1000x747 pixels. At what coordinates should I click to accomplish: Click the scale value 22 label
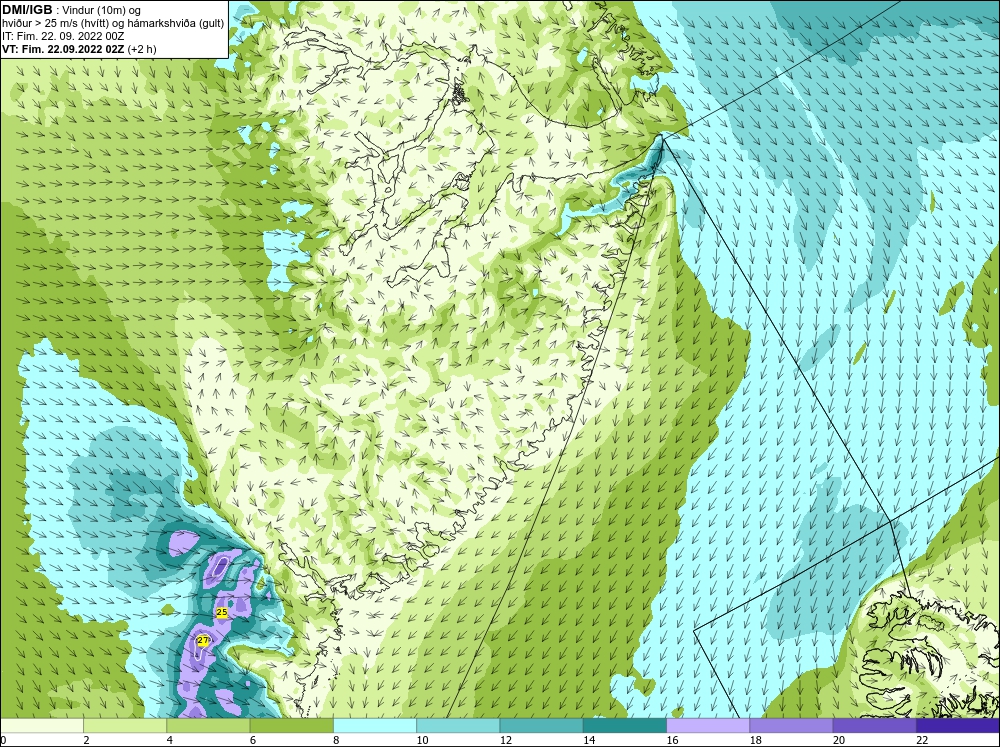tap(922, 740)
